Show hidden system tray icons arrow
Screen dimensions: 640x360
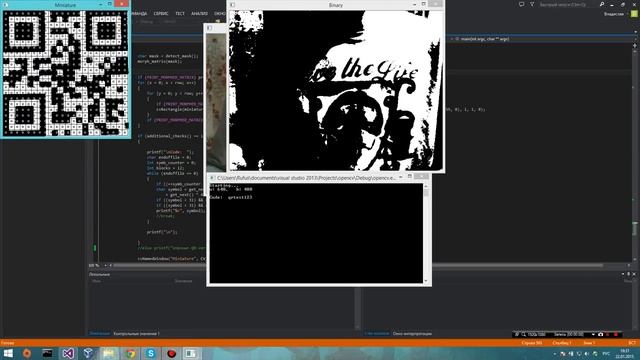pos(555,353)
